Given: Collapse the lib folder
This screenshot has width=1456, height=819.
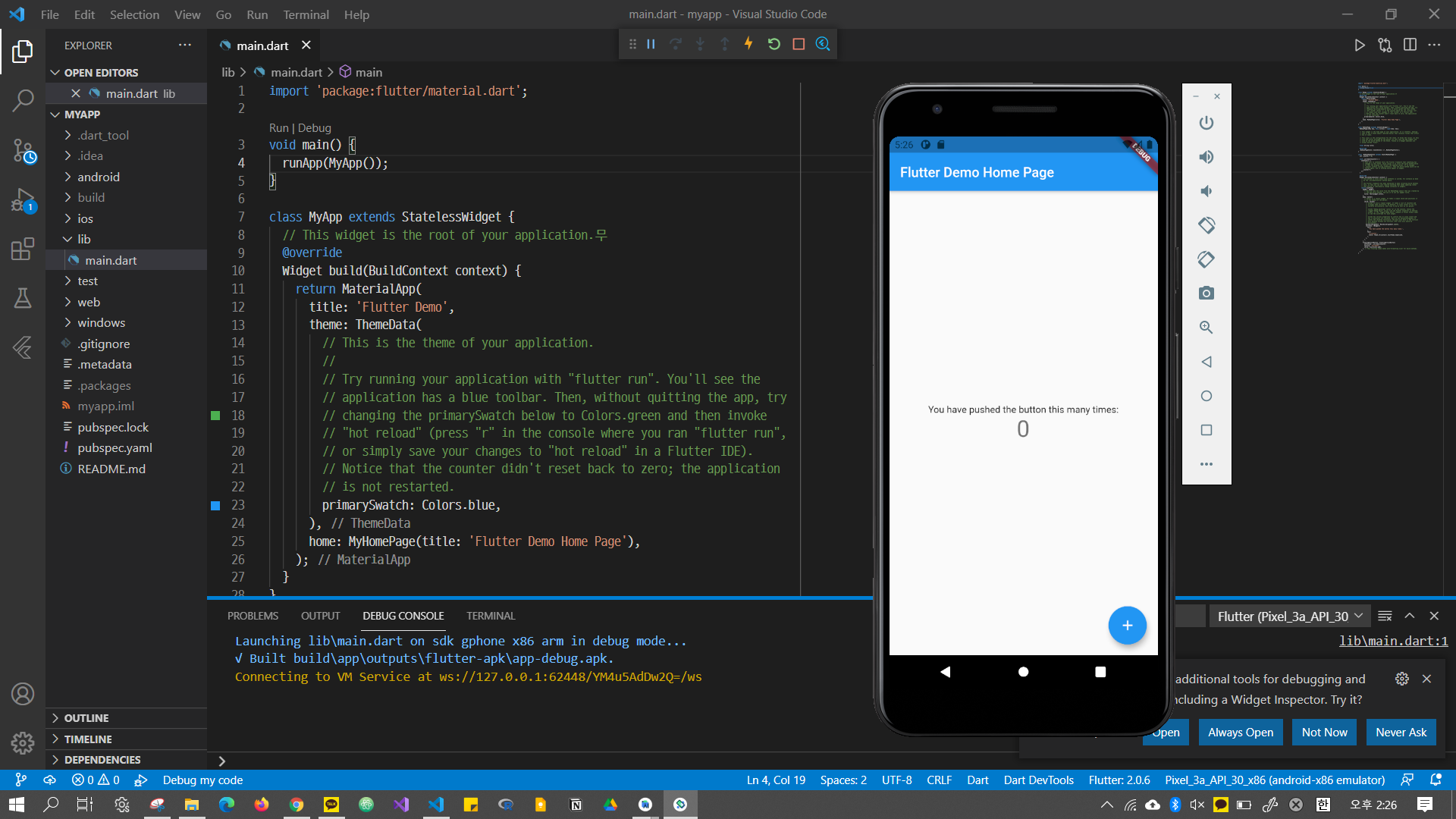Looking at the screenshot, I should [83, 239].
